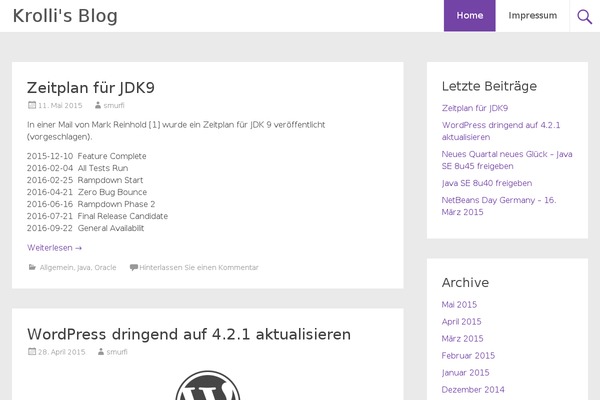The height and width of the screenshot is (400, 600).
Task: Click text 2016-07-21 Final Release Candidate
Action: 97,216
